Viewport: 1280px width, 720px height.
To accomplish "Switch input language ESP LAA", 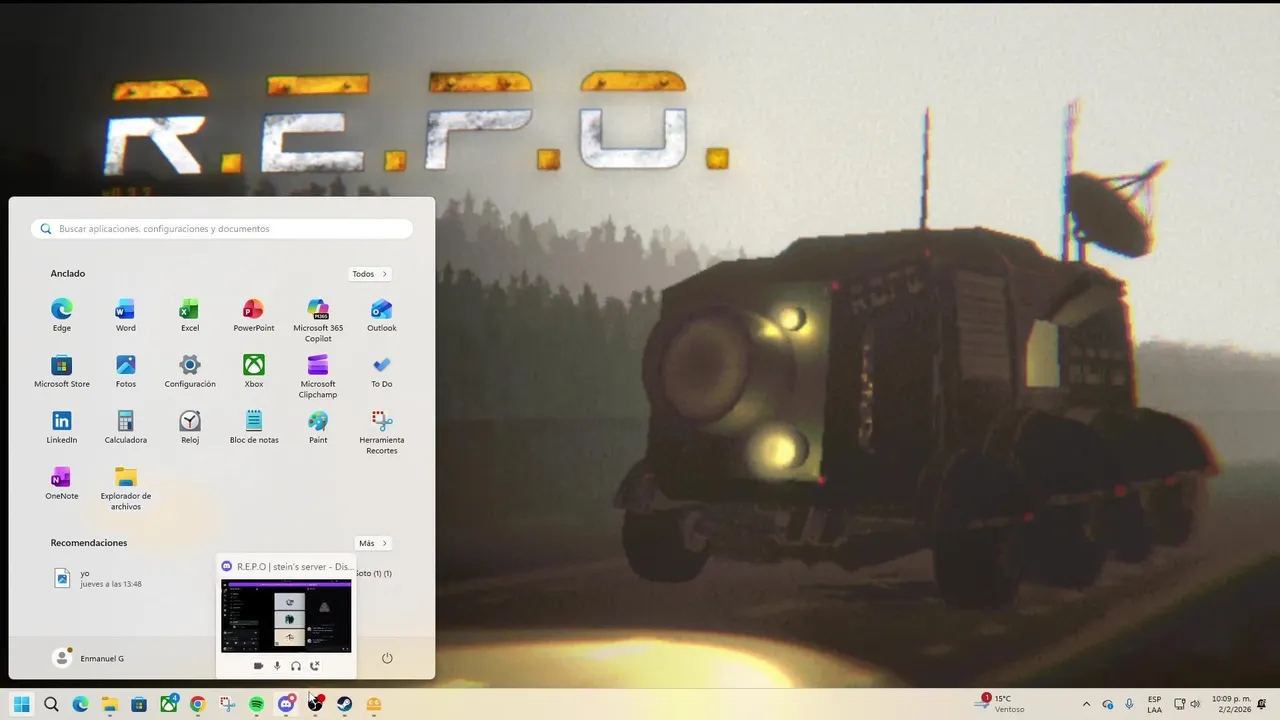I will coord(1154,704).
